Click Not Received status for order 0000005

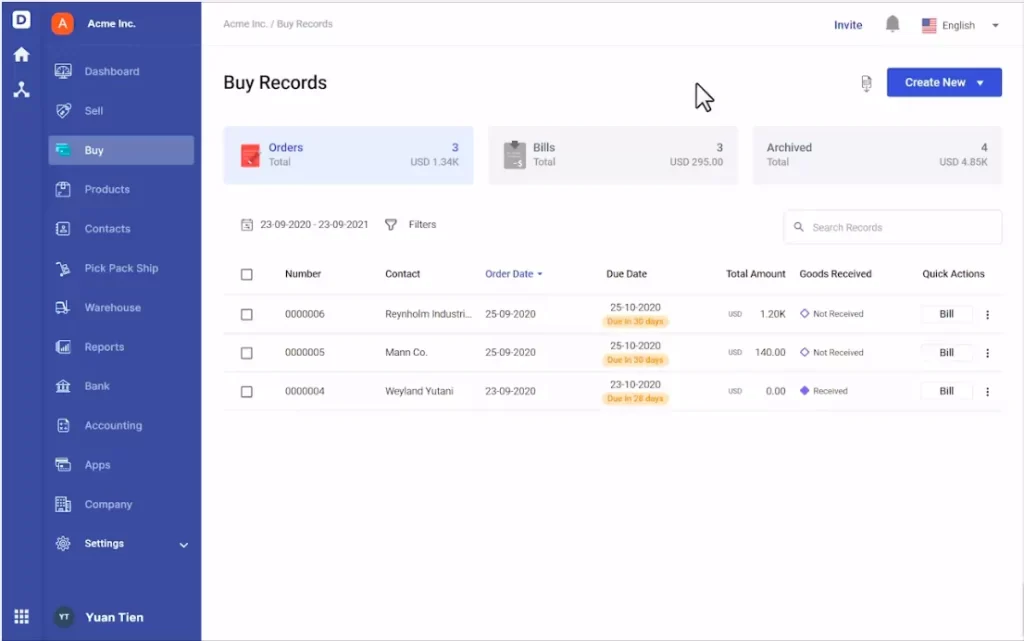[831, 352]
